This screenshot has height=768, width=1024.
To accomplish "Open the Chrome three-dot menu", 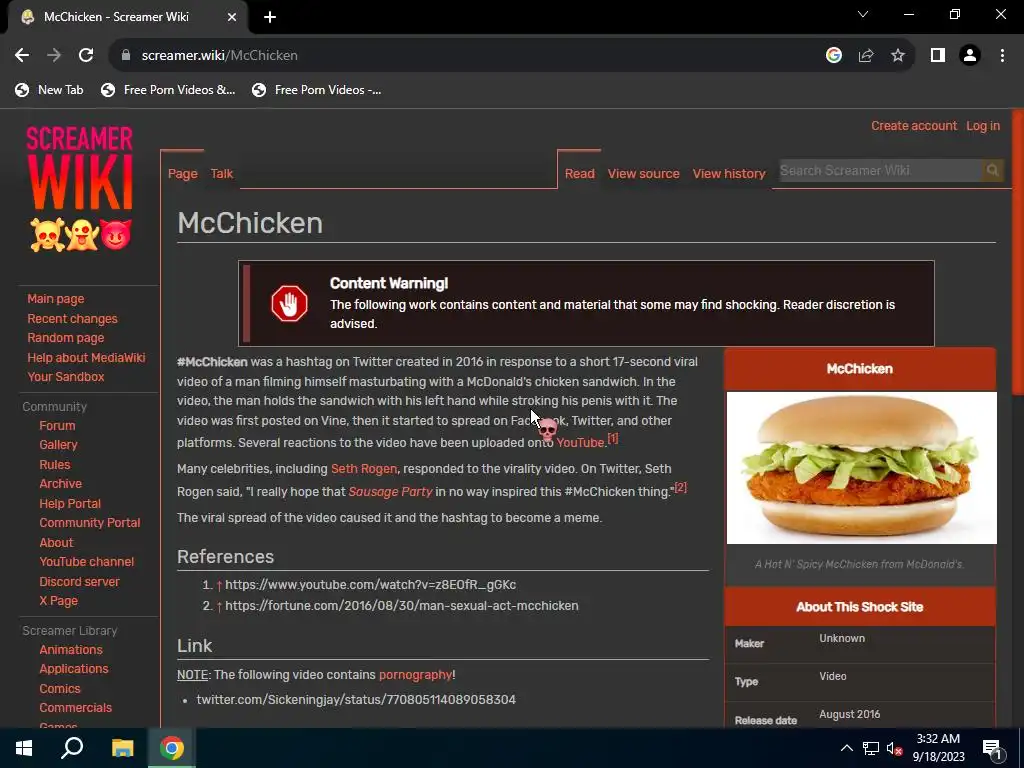I will pos(1002,56).
